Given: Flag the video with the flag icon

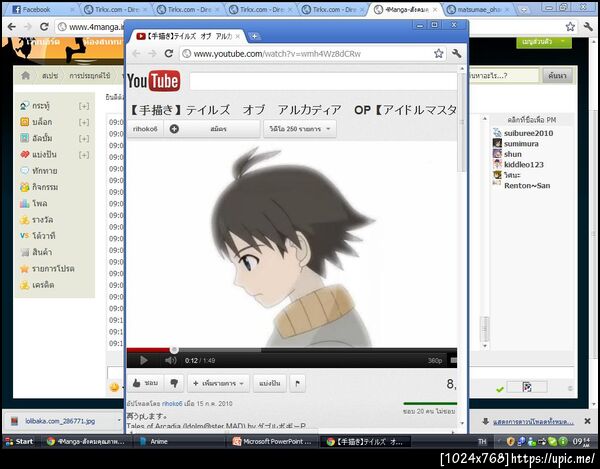Looking at the screenshot, I should (298, 383).
